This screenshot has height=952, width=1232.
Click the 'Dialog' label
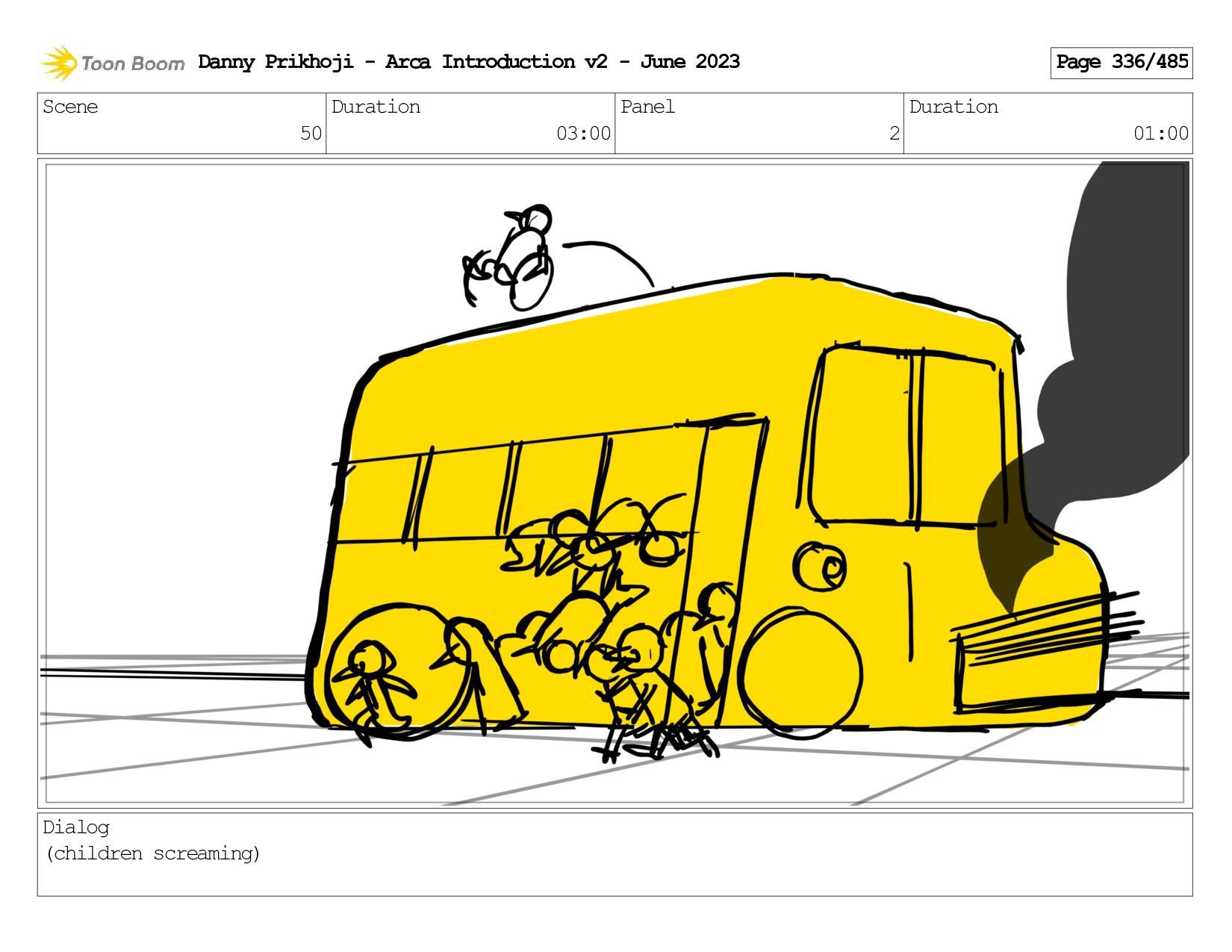click(x=76, y=827)
